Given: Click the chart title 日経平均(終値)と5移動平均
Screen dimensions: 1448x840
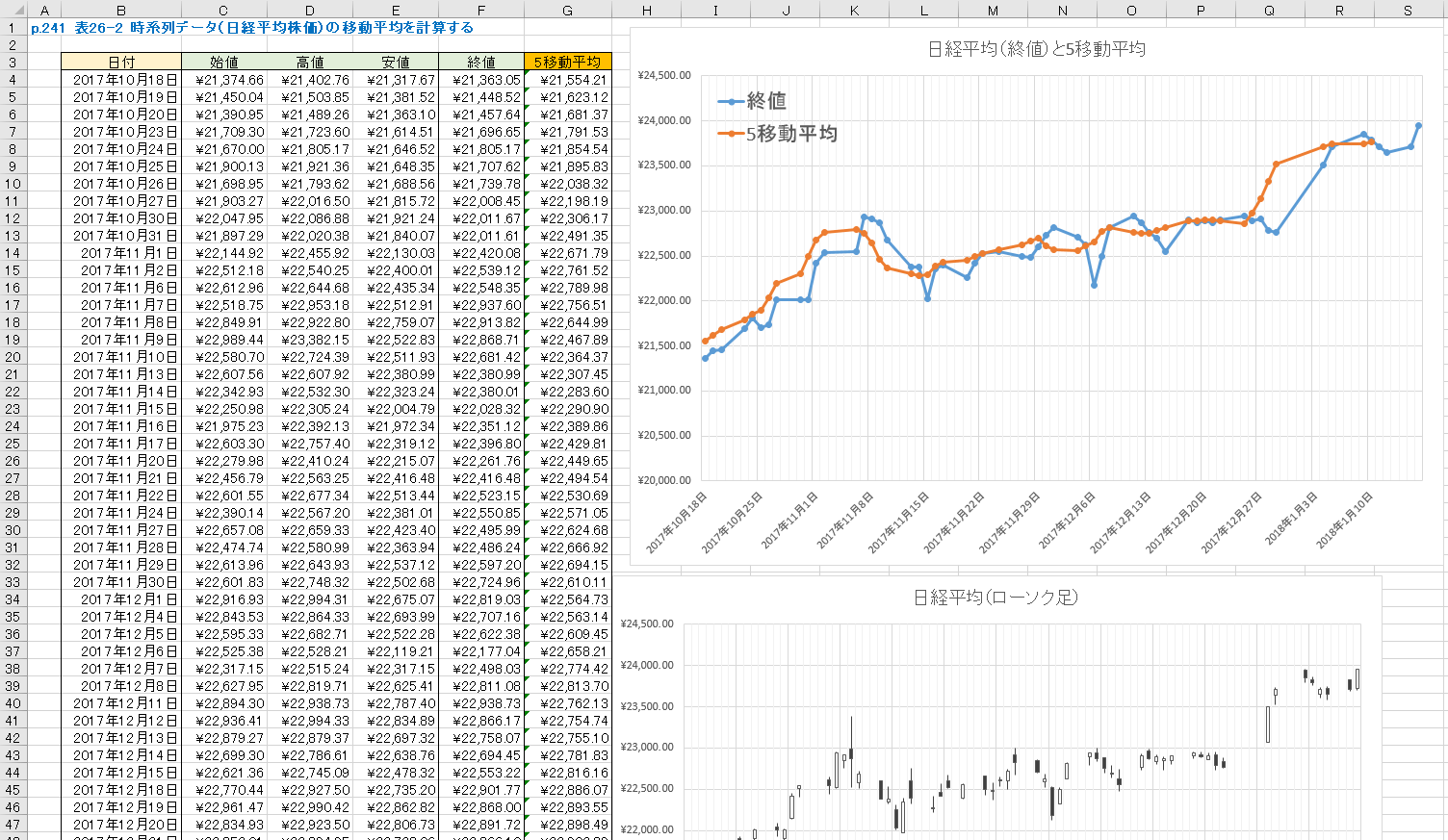Looking at the screenshot, I should [x=1036, y=49].
